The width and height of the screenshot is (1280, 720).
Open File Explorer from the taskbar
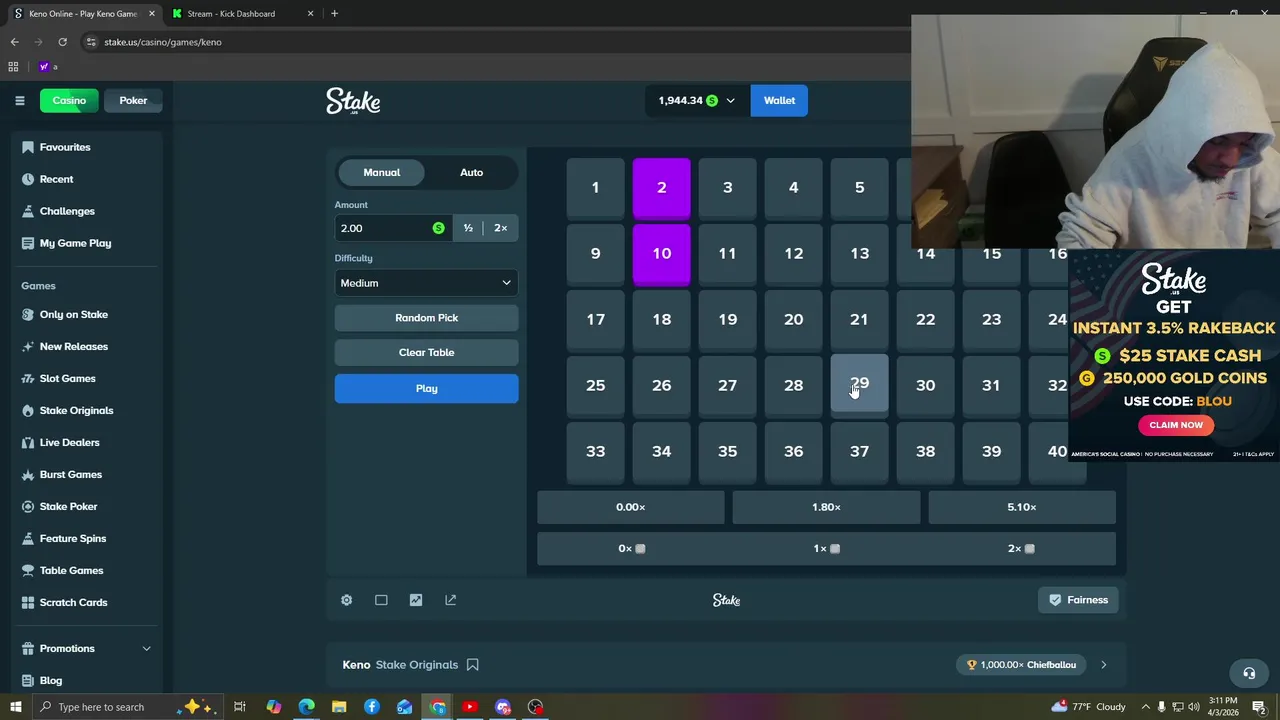pos(339,707)
